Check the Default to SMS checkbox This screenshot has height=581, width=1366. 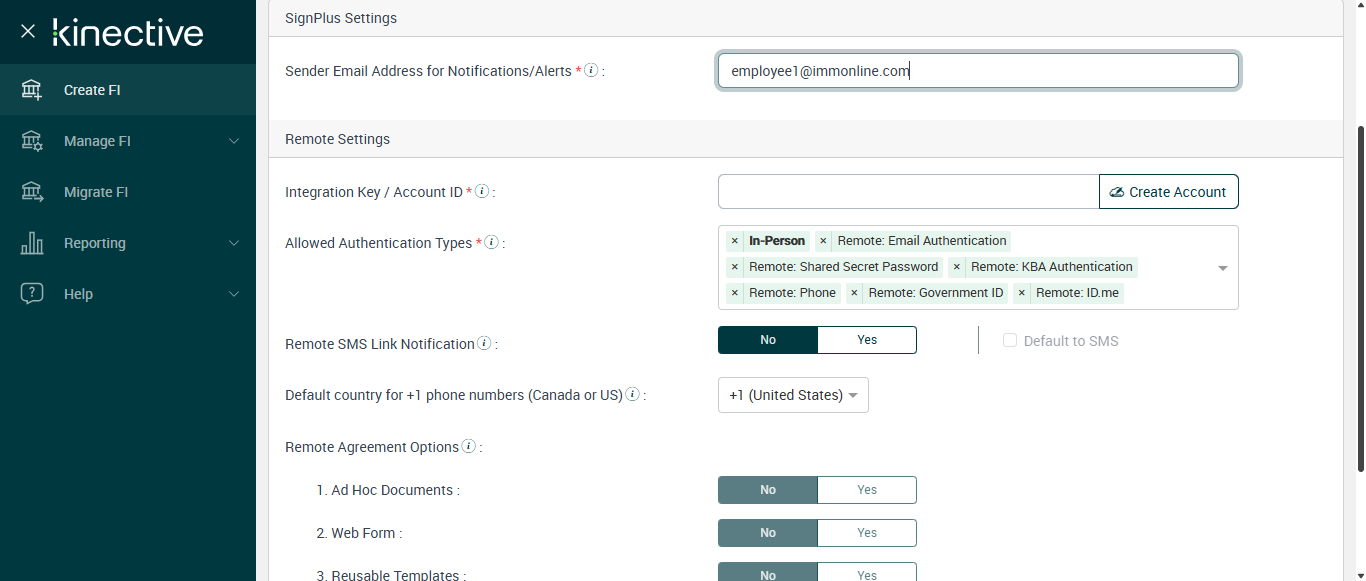(1010, 341)
